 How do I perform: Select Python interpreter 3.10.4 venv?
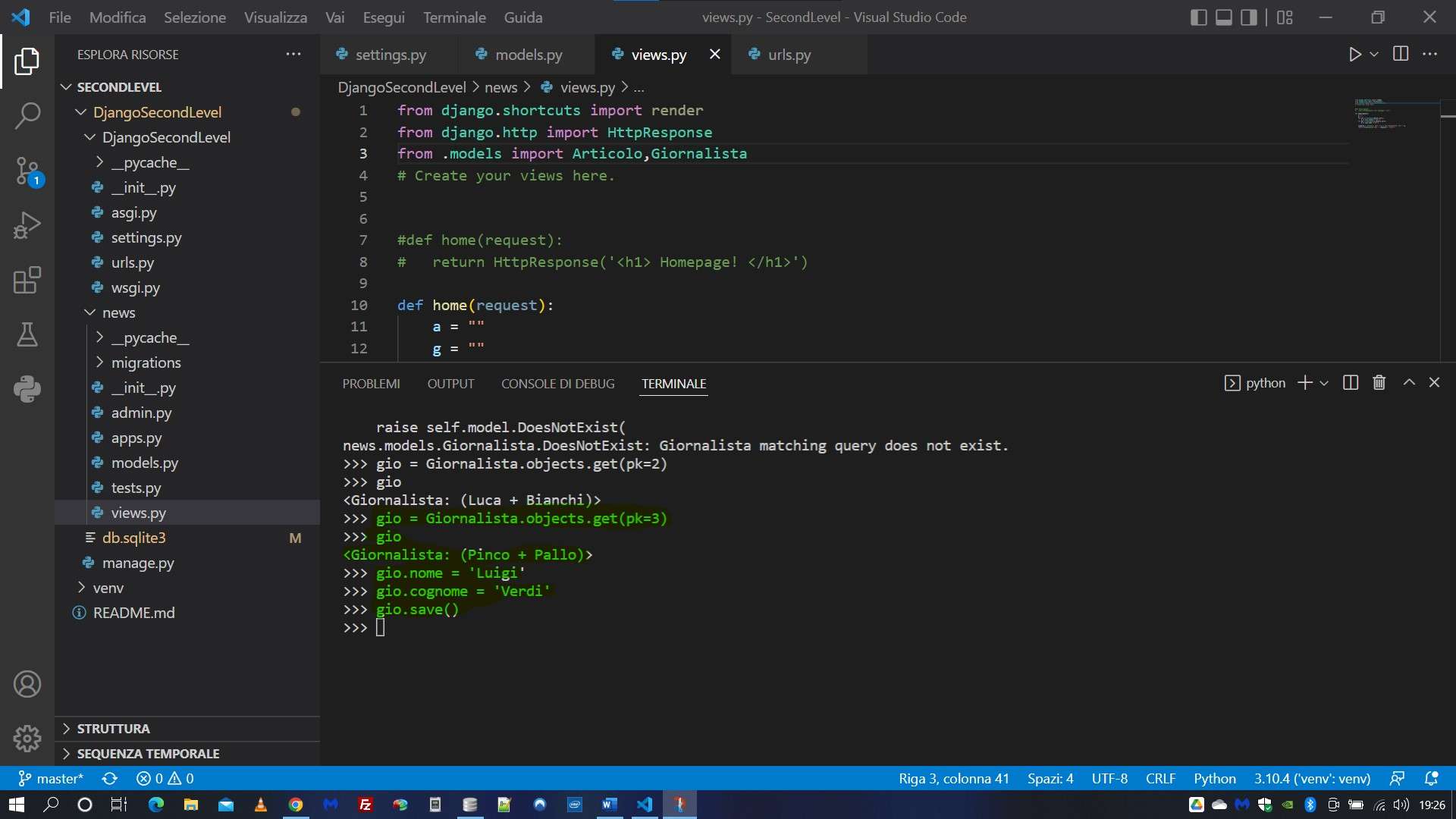point(1312,779)
